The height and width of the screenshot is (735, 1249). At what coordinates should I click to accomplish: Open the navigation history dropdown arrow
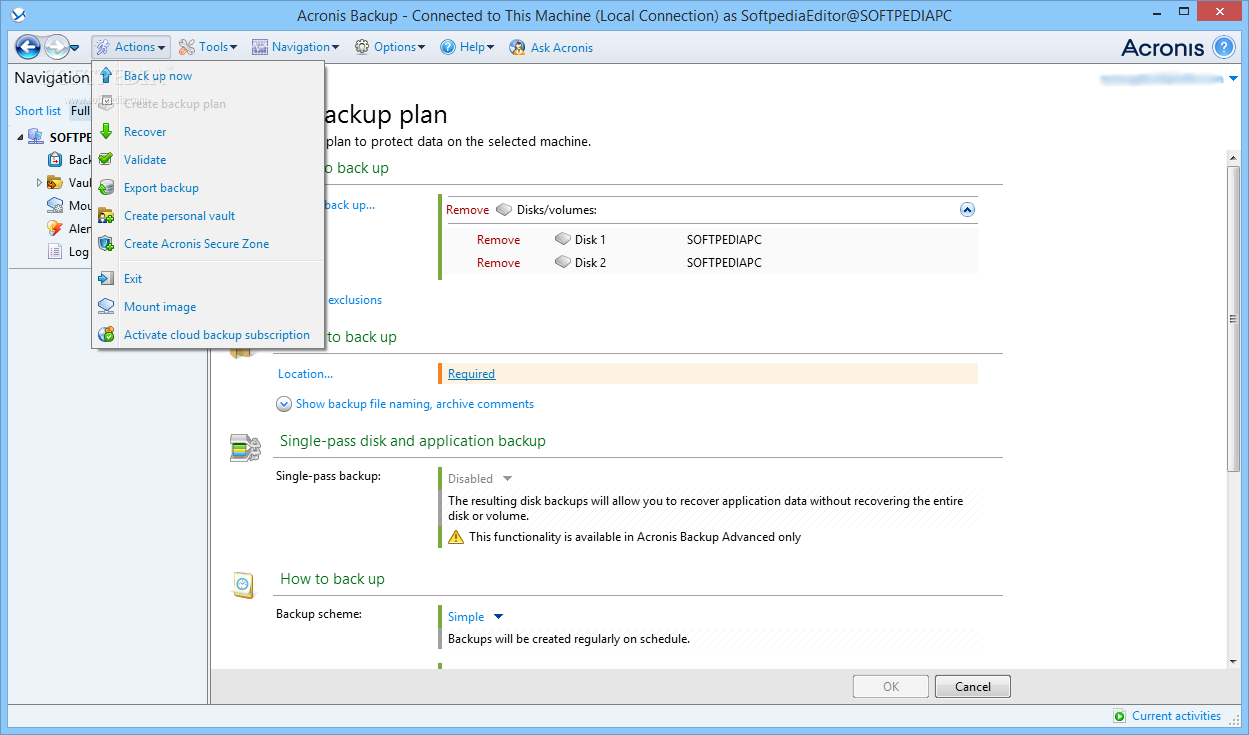tap(75, 47)
